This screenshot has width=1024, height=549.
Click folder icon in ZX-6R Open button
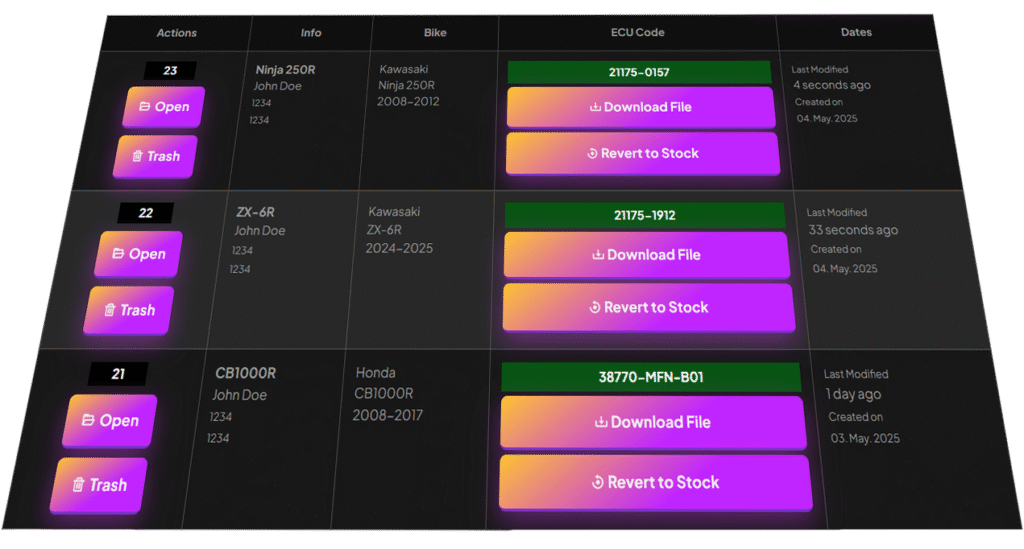point(118,254)
